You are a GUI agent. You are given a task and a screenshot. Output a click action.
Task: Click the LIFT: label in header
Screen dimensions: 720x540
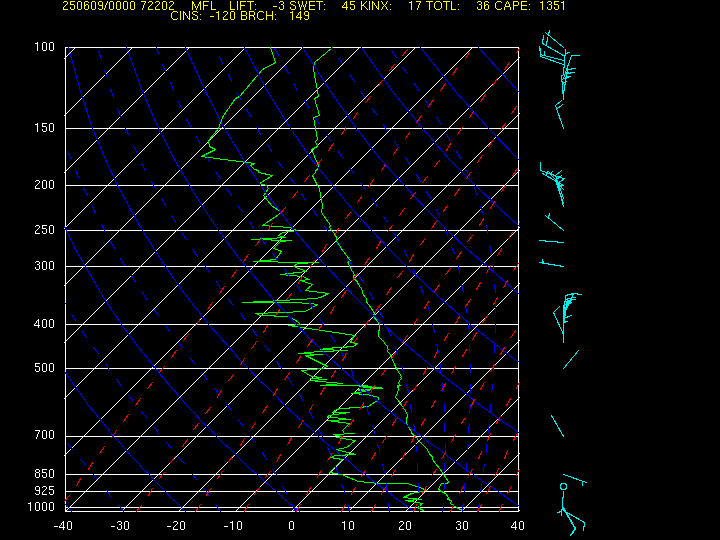(243, 6)
